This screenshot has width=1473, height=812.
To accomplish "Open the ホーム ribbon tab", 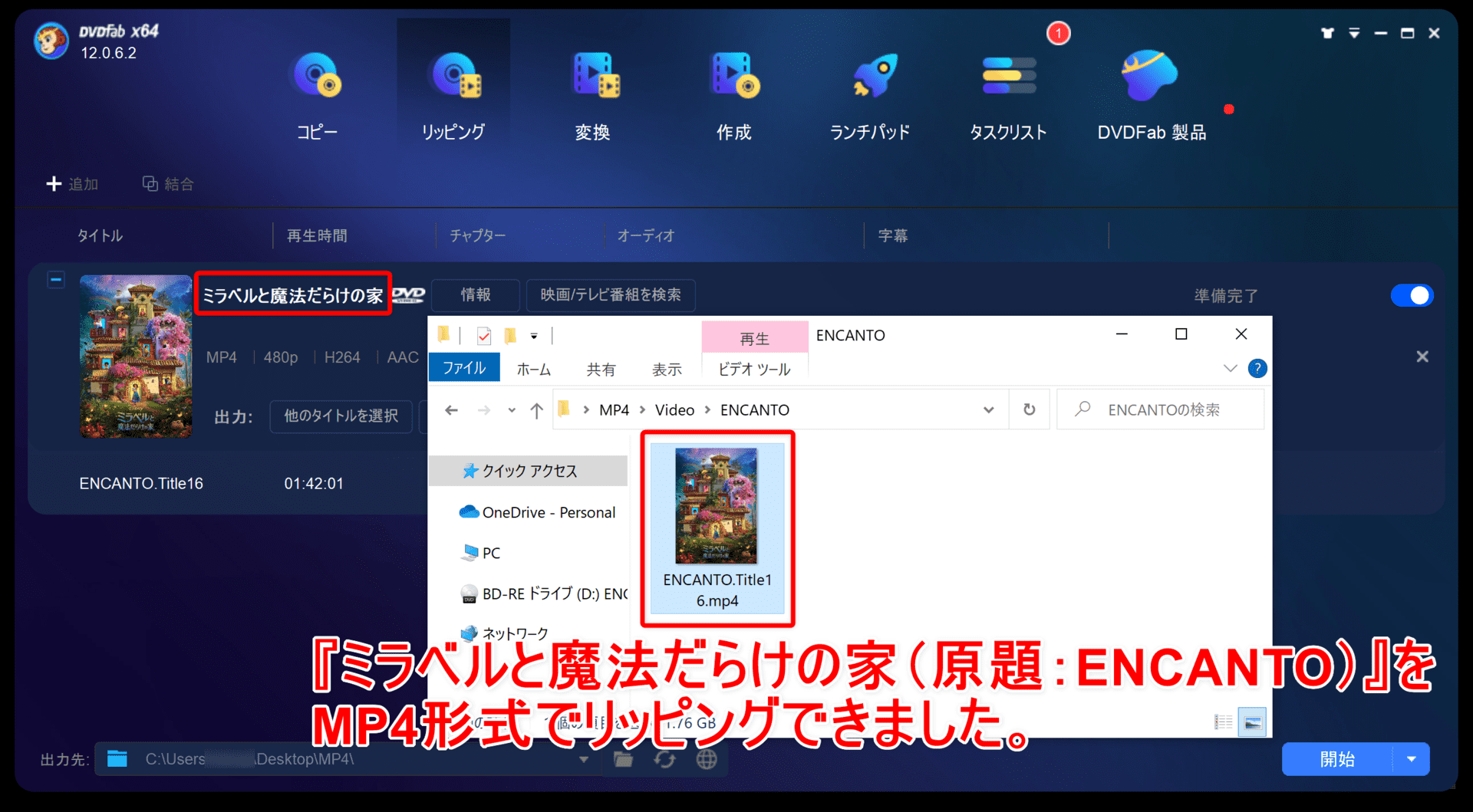I will [534, 369].
